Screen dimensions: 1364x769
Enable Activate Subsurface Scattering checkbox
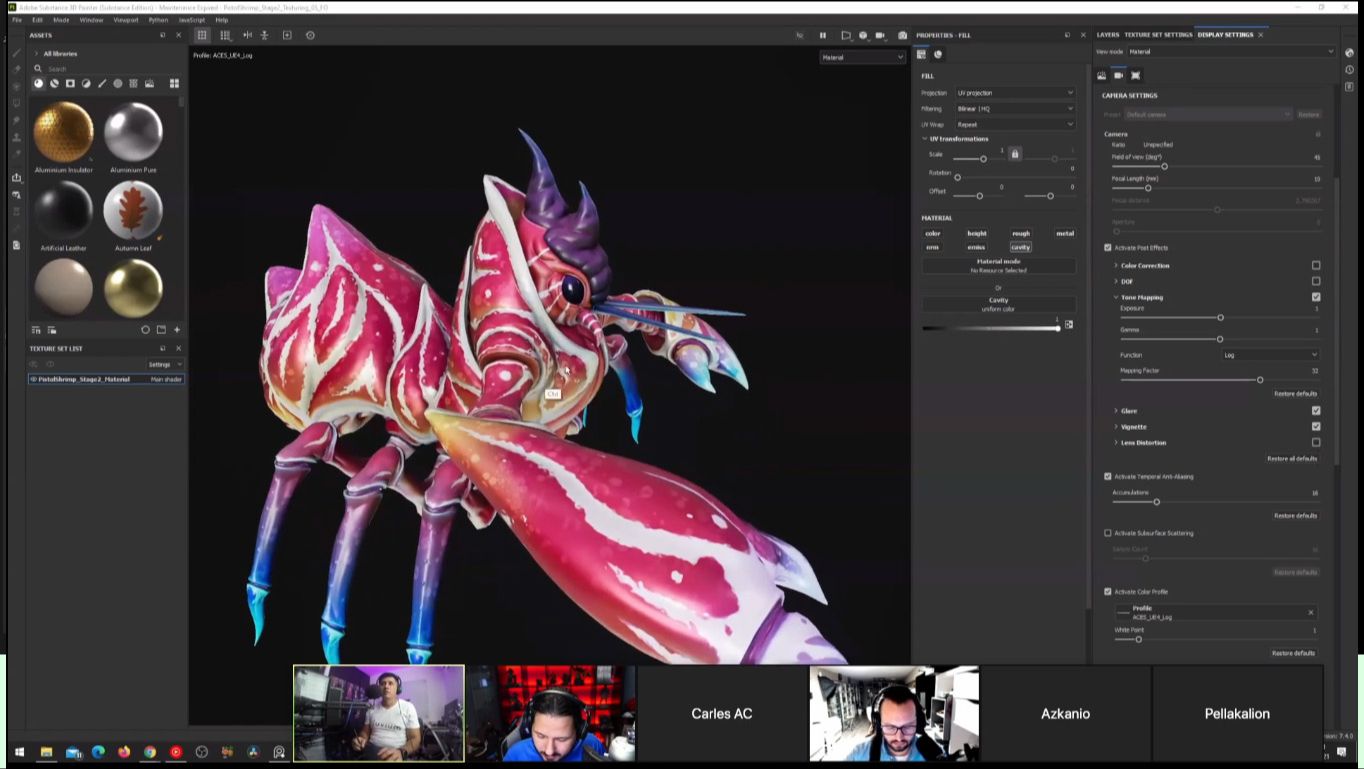(1108, 533)
